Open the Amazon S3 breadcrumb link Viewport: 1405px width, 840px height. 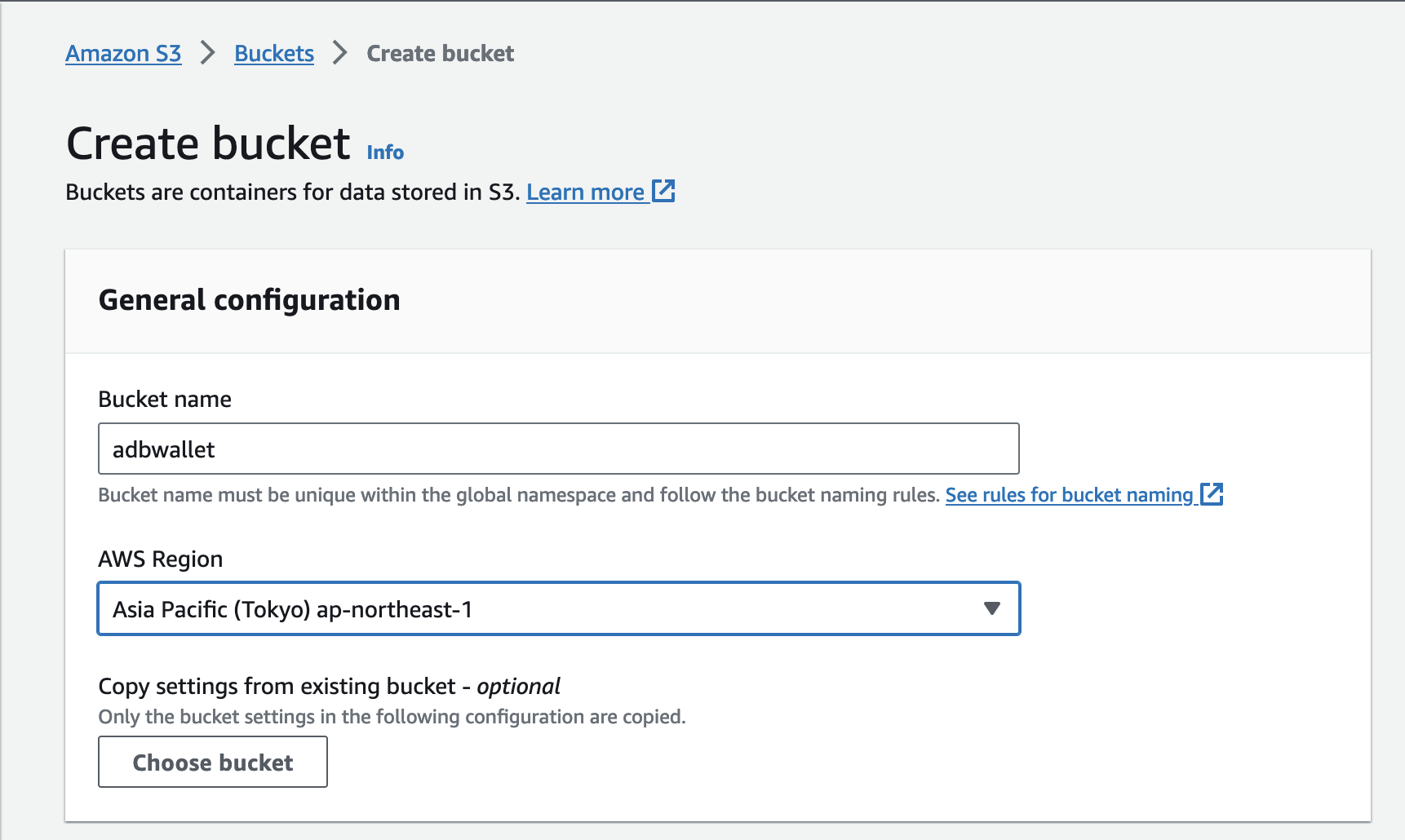(x=123, y=54)
